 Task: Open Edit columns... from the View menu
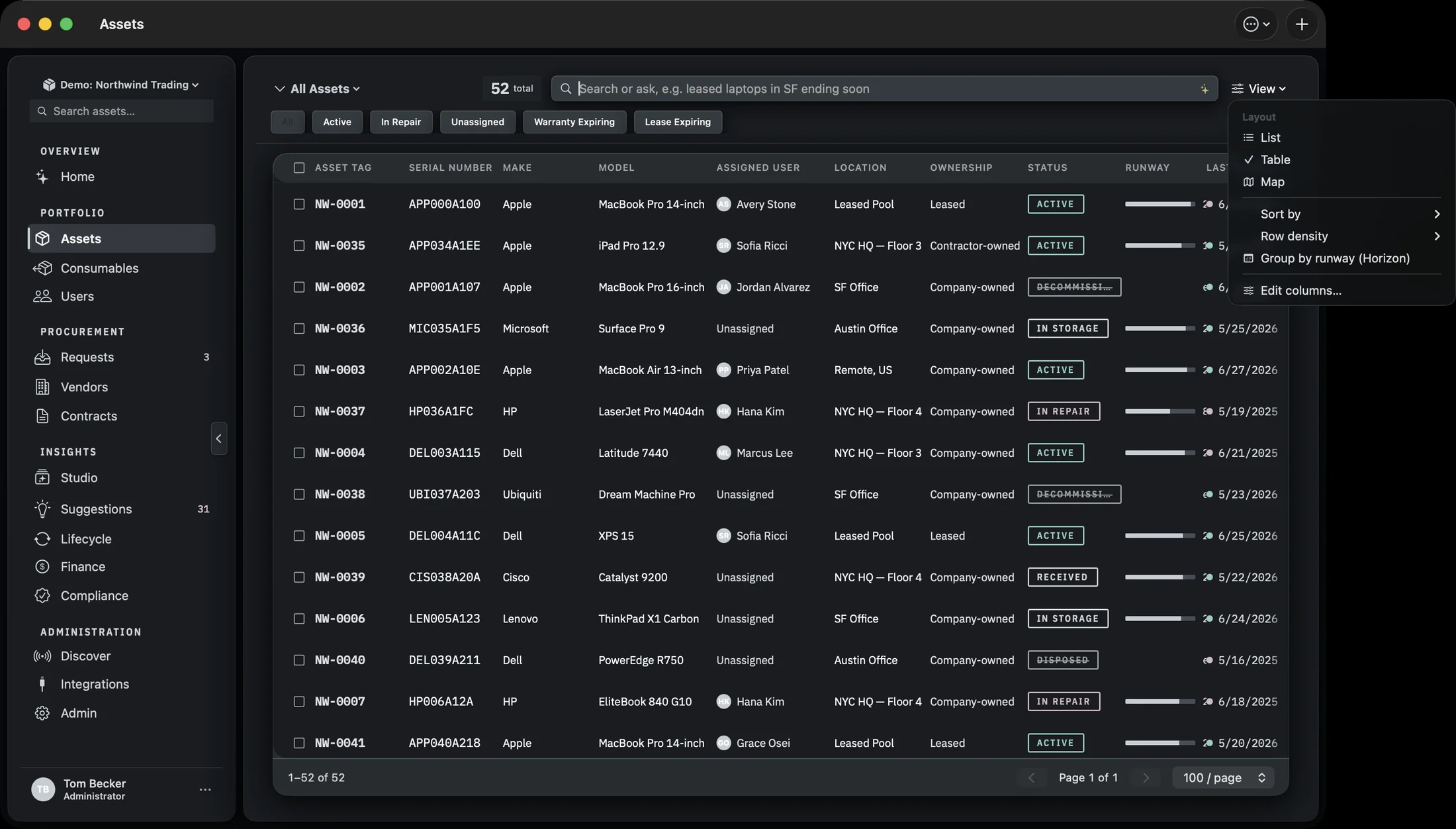1342,291
